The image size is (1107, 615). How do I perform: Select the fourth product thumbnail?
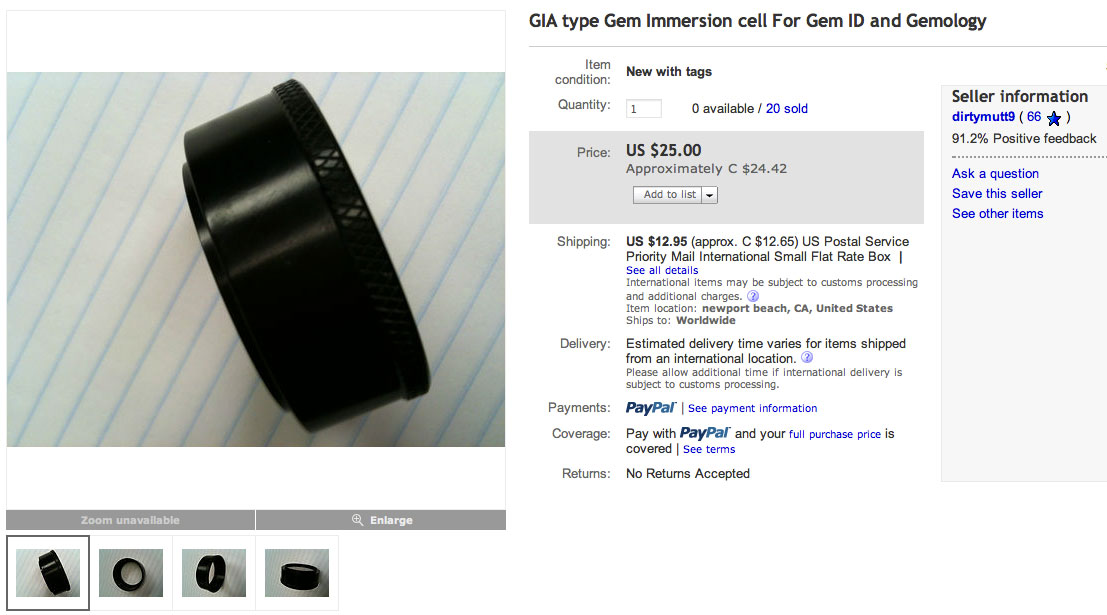(x=297, y=573)
